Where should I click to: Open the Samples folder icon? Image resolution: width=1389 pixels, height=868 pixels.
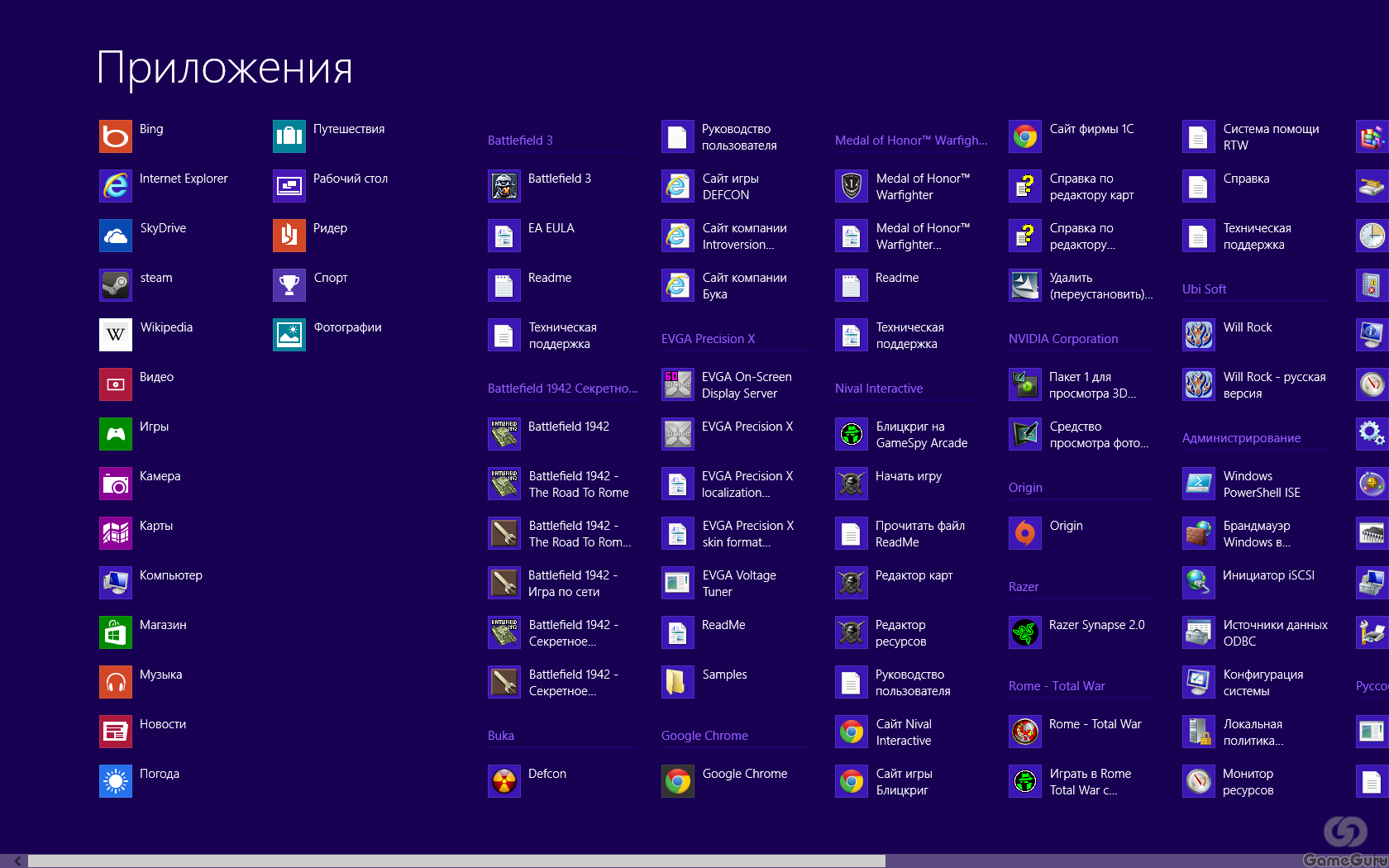pyautogui.click(x=678, y=682)
